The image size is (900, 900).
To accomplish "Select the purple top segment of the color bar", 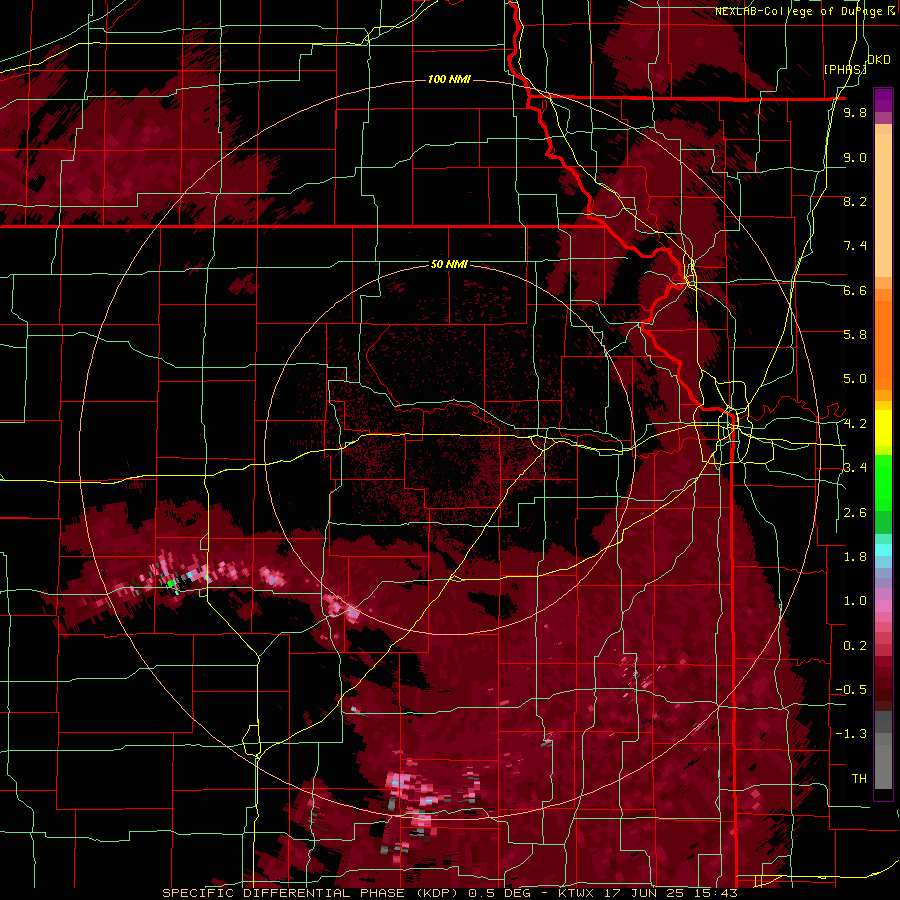I will (883, 100).
